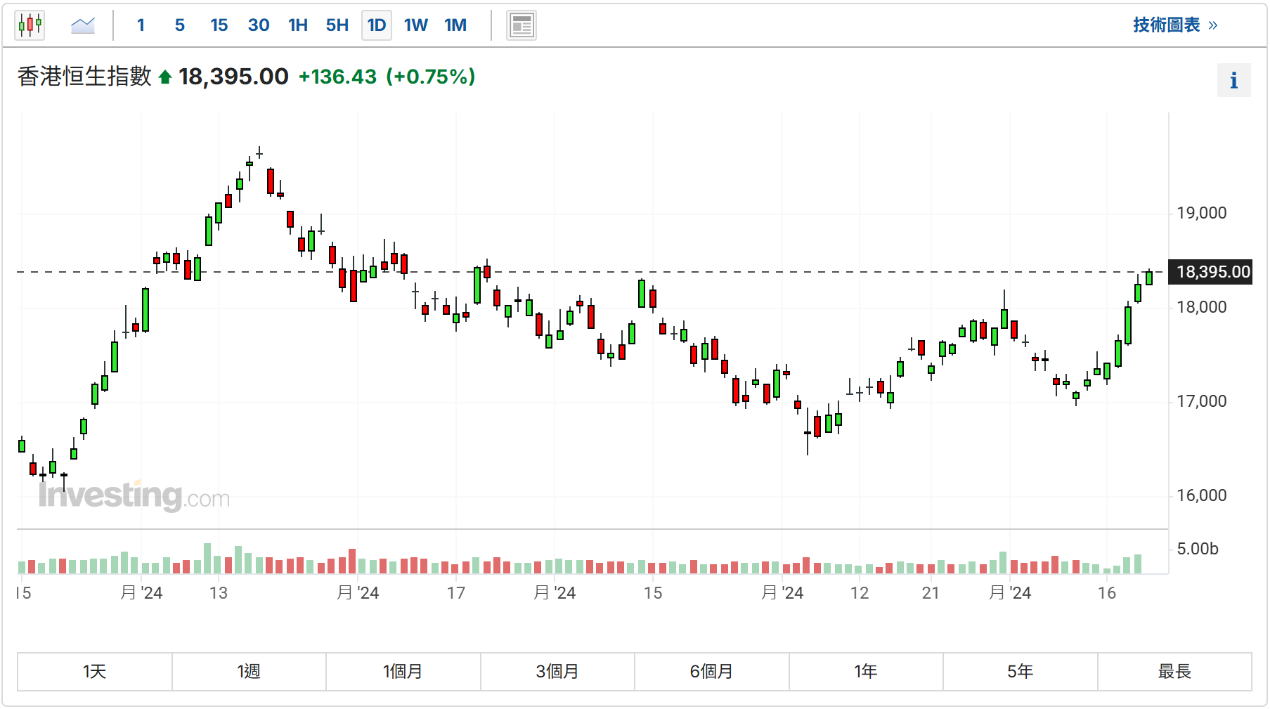Switch to the area chart icon
Screen dimensions: 1270x709
pos(83,25)
